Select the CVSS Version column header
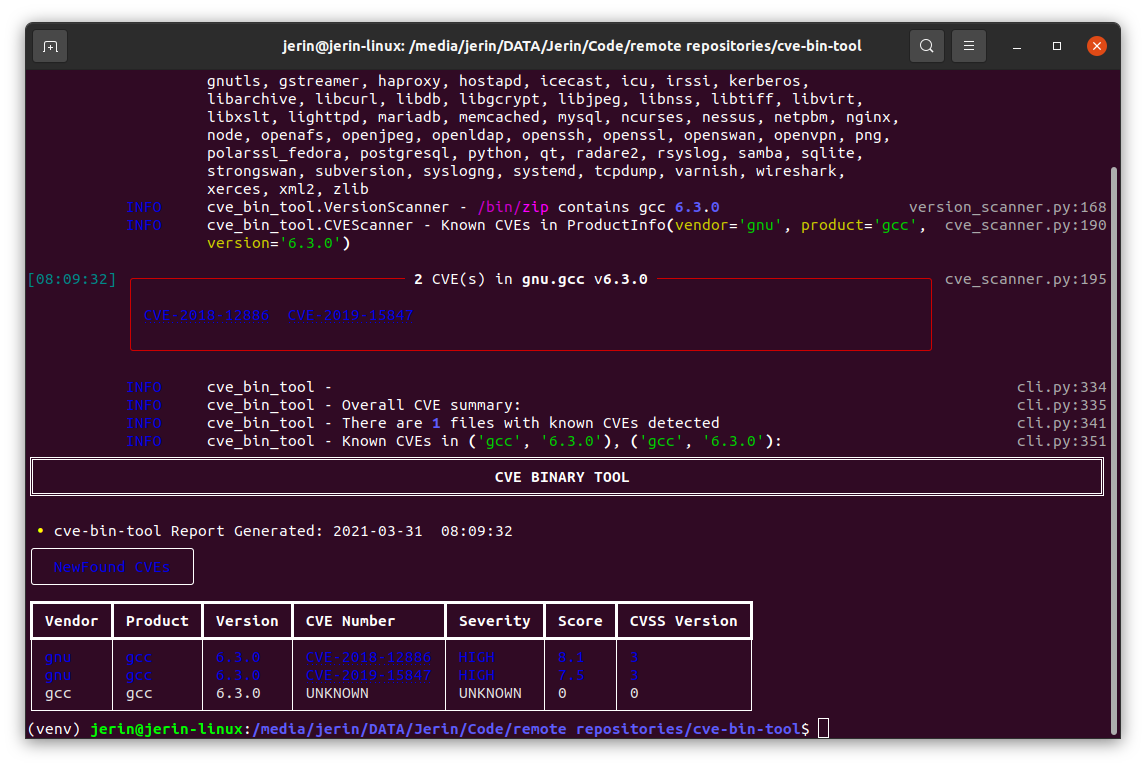 coord(684,620)
